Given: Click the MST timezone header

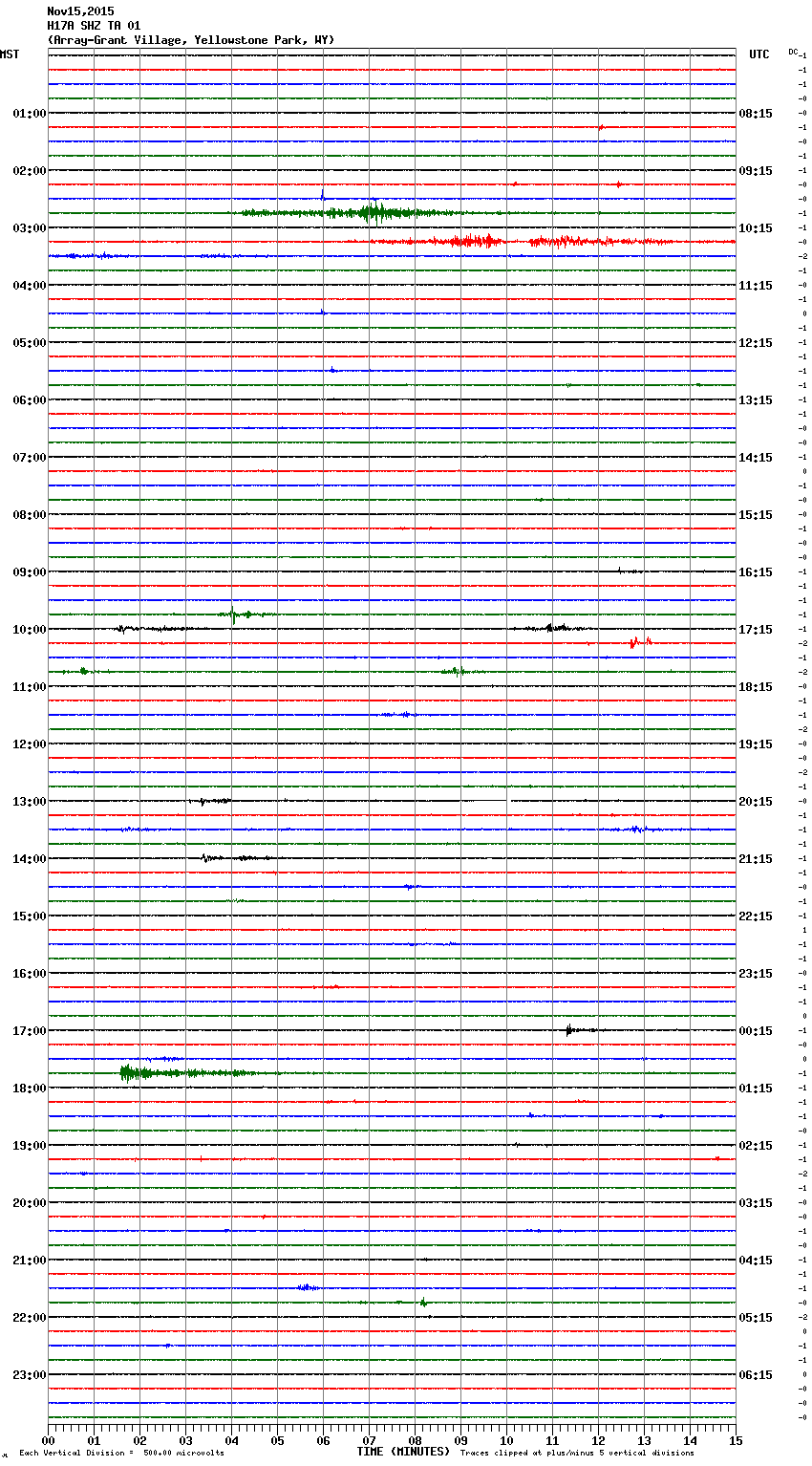Looking at the screenshot, I should click(10, 54).
